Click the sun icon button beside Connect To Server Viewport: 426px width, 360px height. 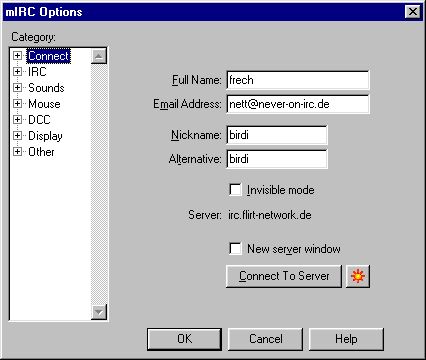click(358, 276)
